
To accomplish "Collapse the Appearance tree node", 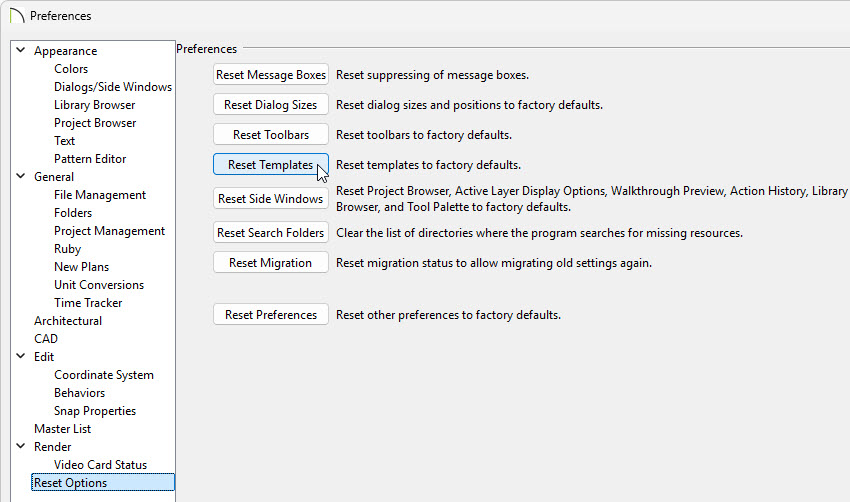I will [21, 50].
